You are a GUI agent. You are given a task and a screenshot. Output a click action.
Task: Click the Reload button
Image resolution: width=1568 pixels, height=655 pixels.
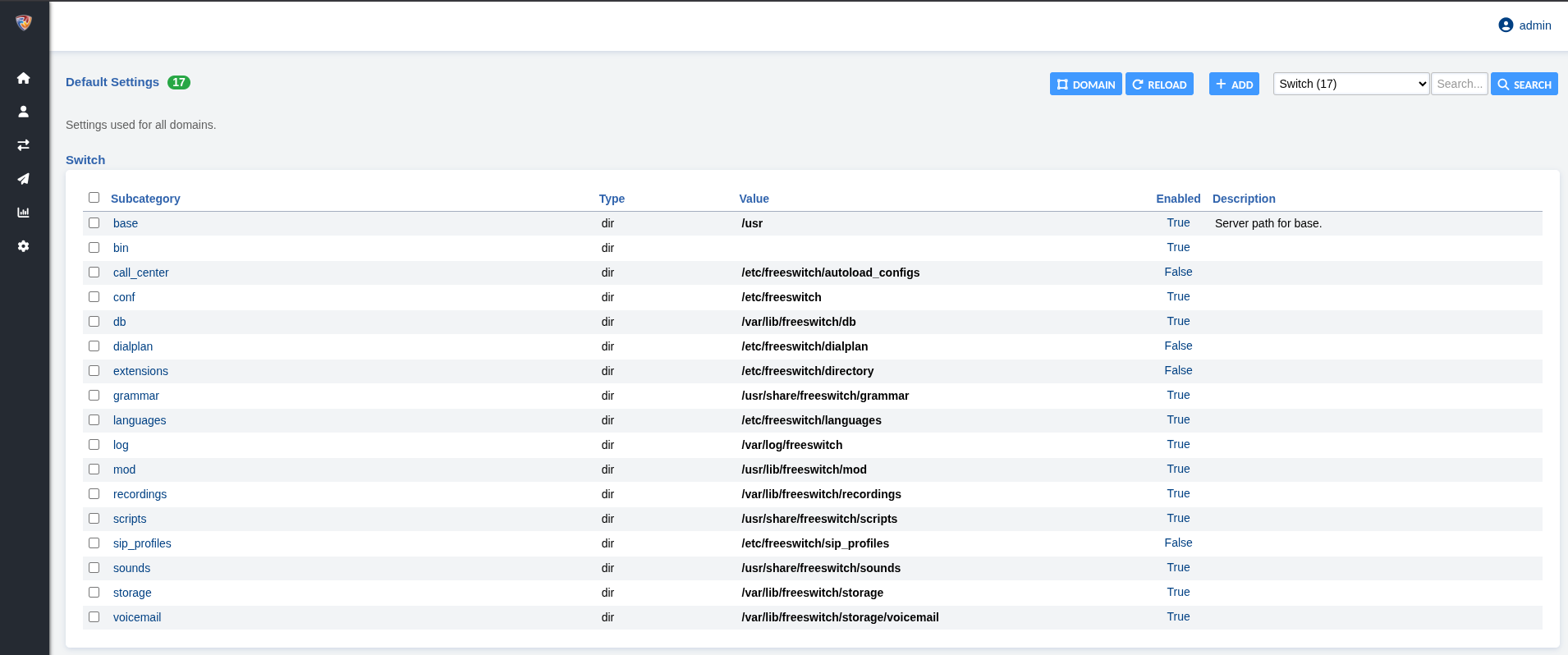click(x=1159, y=85)
